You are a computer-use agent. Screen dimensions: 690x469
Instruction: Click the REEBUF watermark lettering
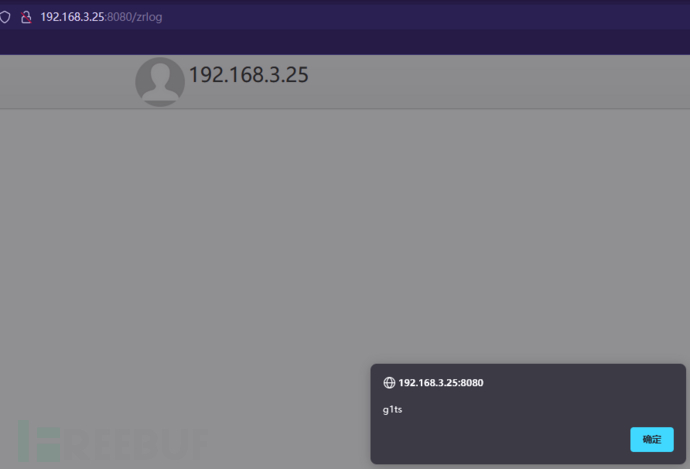pyautogui.click(x=137, y=445)
